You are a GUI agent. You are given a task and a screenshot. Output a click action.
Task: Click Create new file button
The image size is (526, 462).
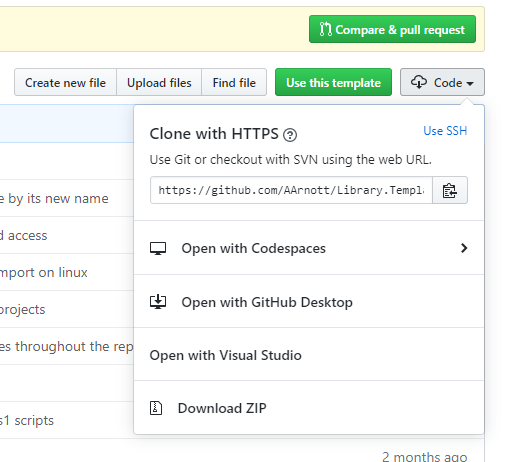click(65, 83)
